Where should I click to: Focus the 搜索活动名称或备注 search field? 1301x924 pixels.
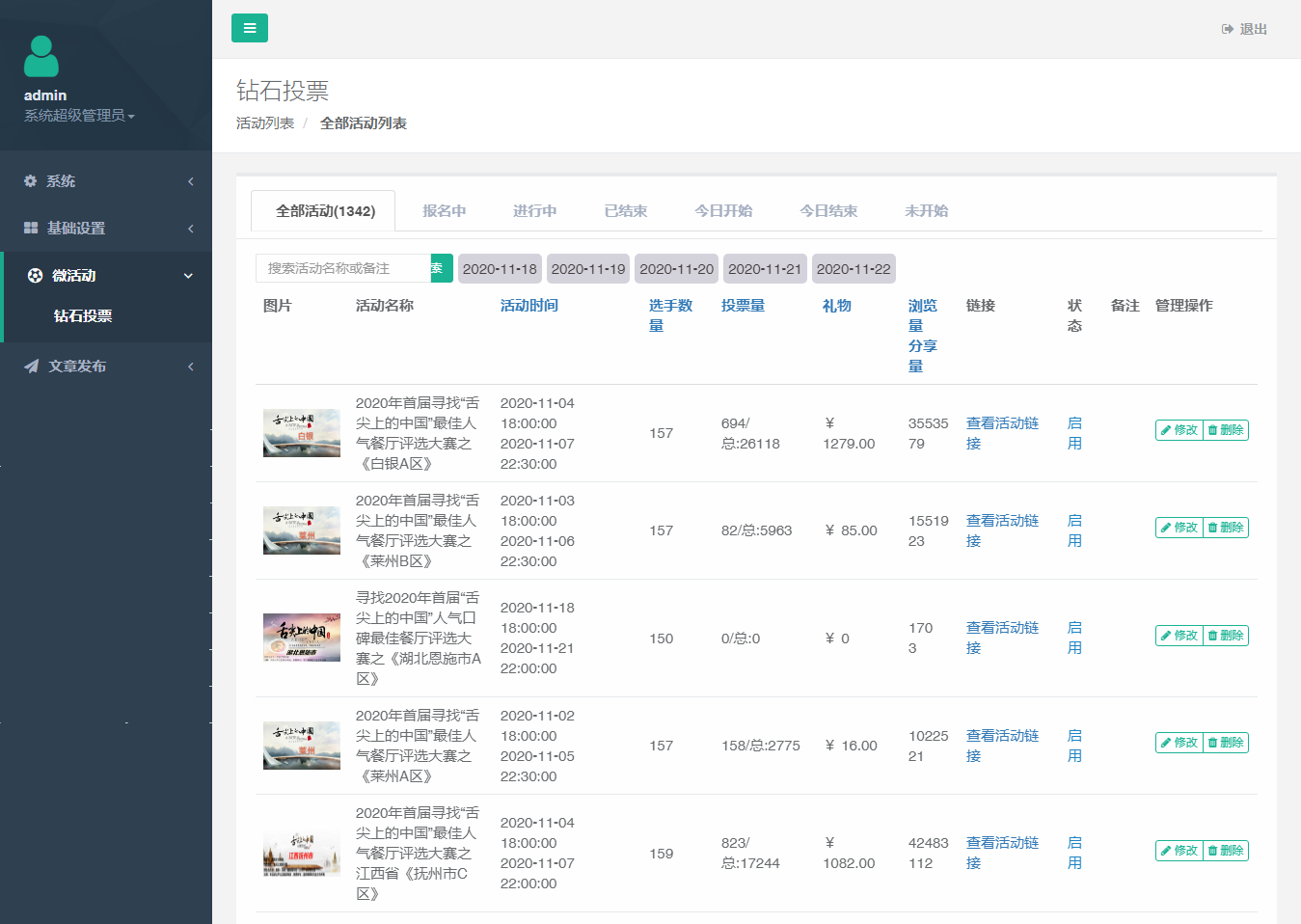pyautogui.click(x=342, y=268)
